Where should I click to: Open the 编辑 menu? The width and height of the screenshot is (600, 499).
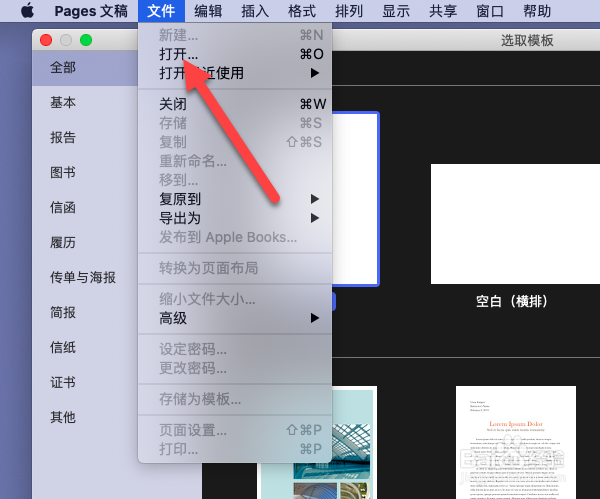click(x=208, y=11)
